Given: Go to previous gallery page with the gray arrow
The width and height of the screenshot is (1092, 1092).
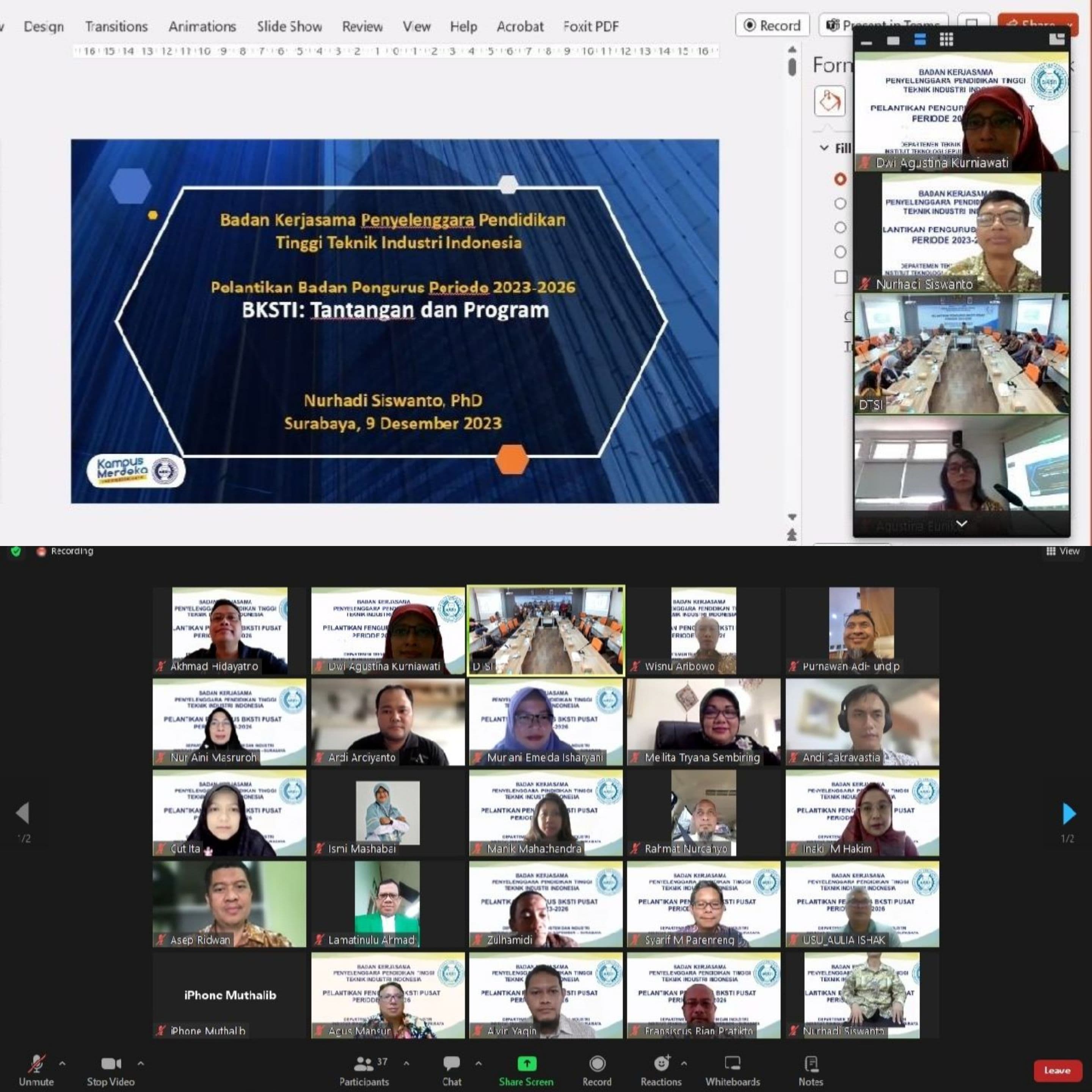Looking at the screenshot, I should [x=23, y=813].
